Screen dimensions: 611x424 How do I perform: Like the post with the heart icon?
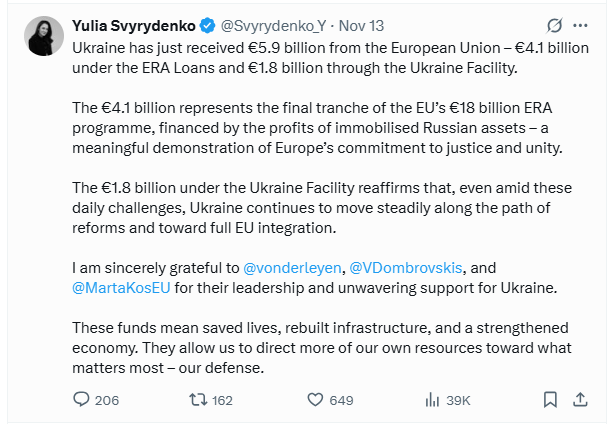tap(314, 400)
